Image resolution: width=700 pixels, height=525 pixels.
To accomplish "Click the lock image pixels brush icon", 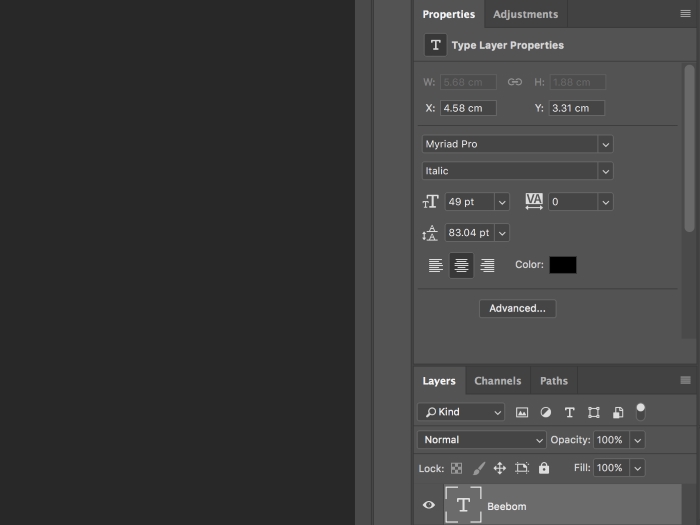I will click(x=478, y=468).
